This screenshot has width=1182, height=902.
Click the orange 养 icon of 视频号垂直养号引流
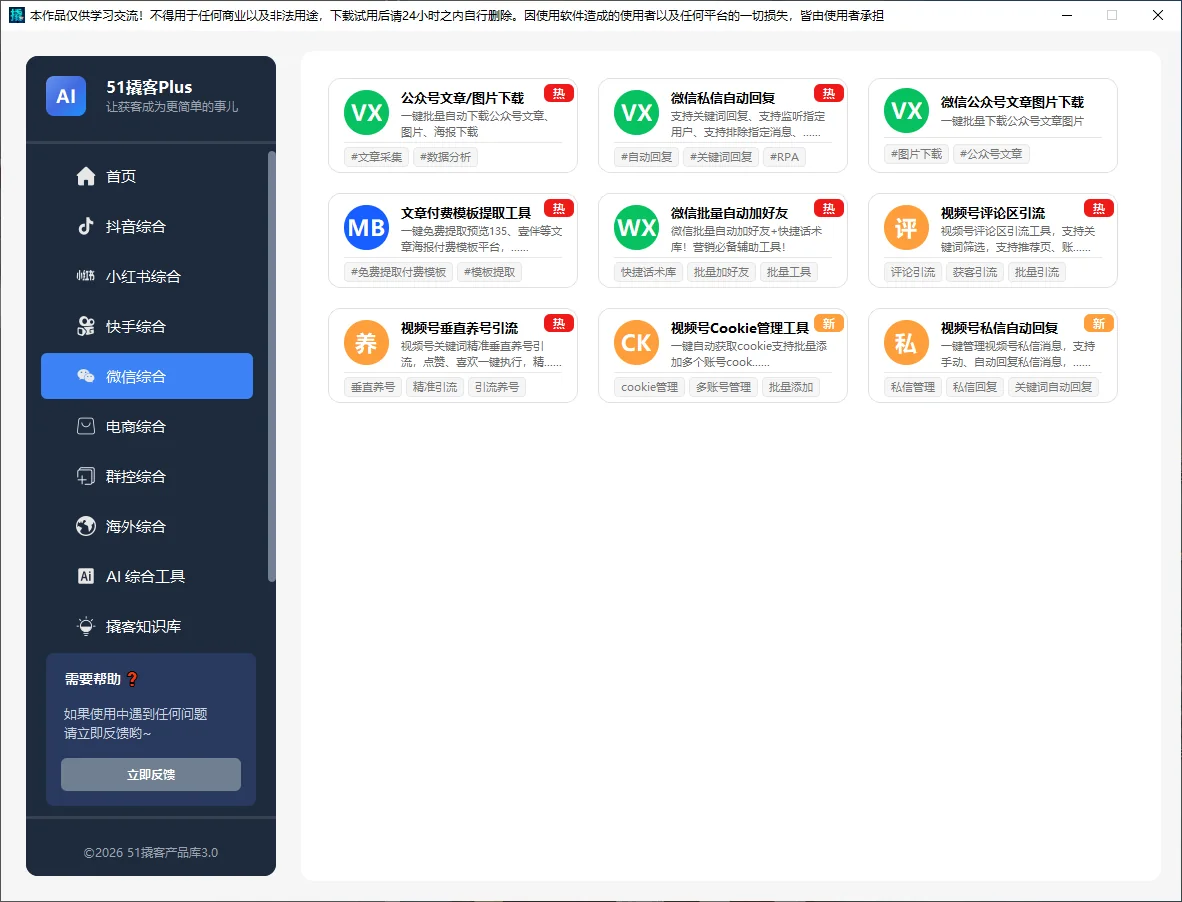[x=366, y=343]
